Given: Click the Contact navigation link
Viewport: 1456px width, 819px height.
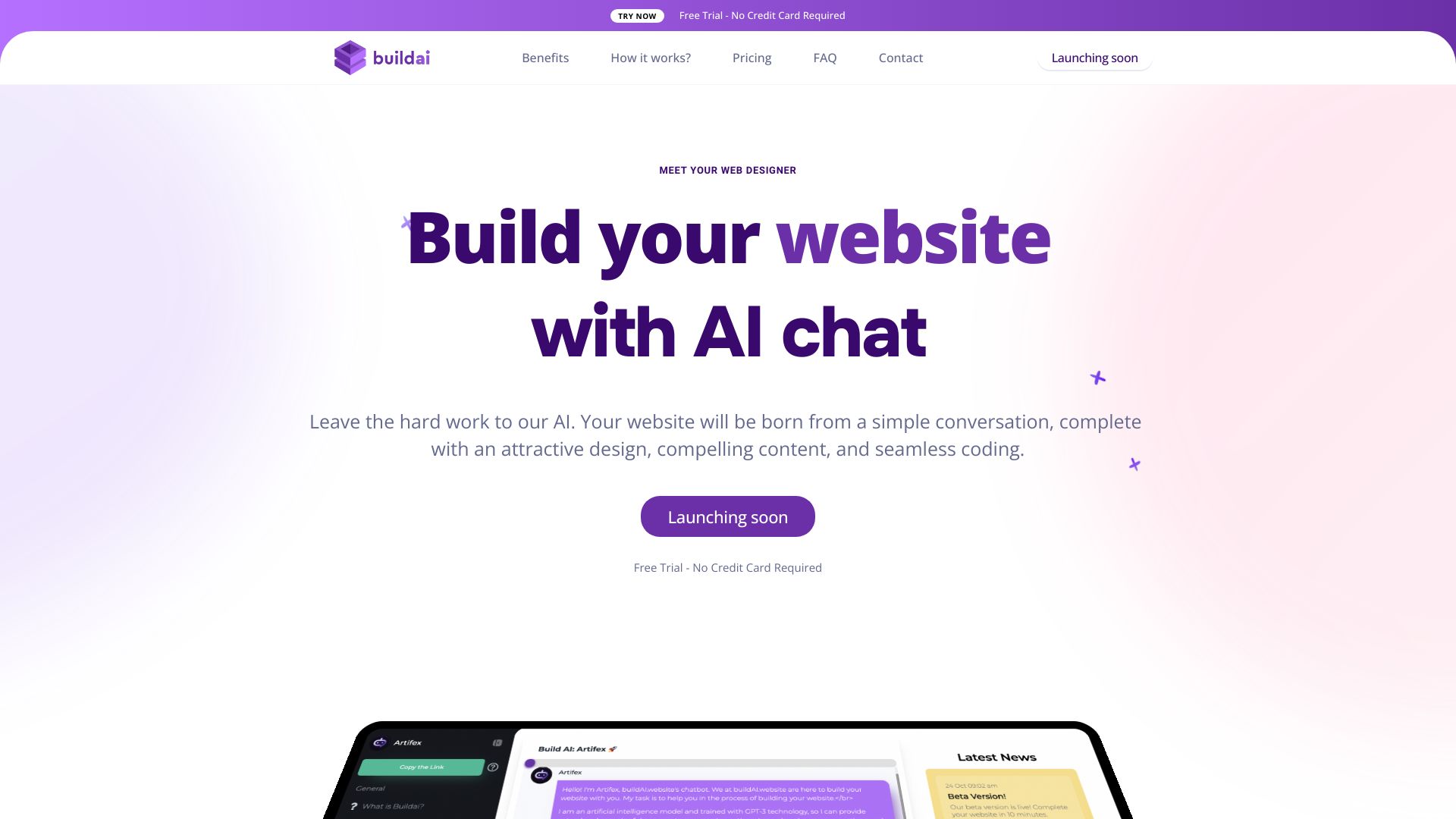Looking at the screenshot, I should (901, 57).
